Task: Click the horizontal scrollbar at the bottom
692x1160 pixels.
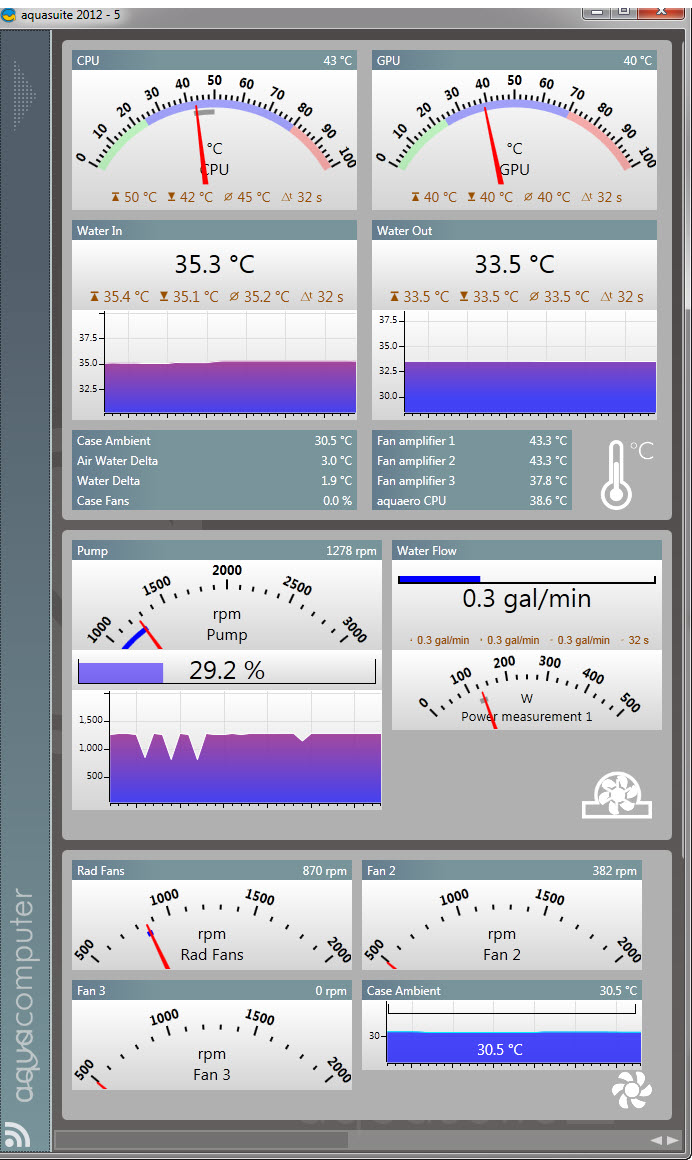Action: click(x=200, y=1140)
